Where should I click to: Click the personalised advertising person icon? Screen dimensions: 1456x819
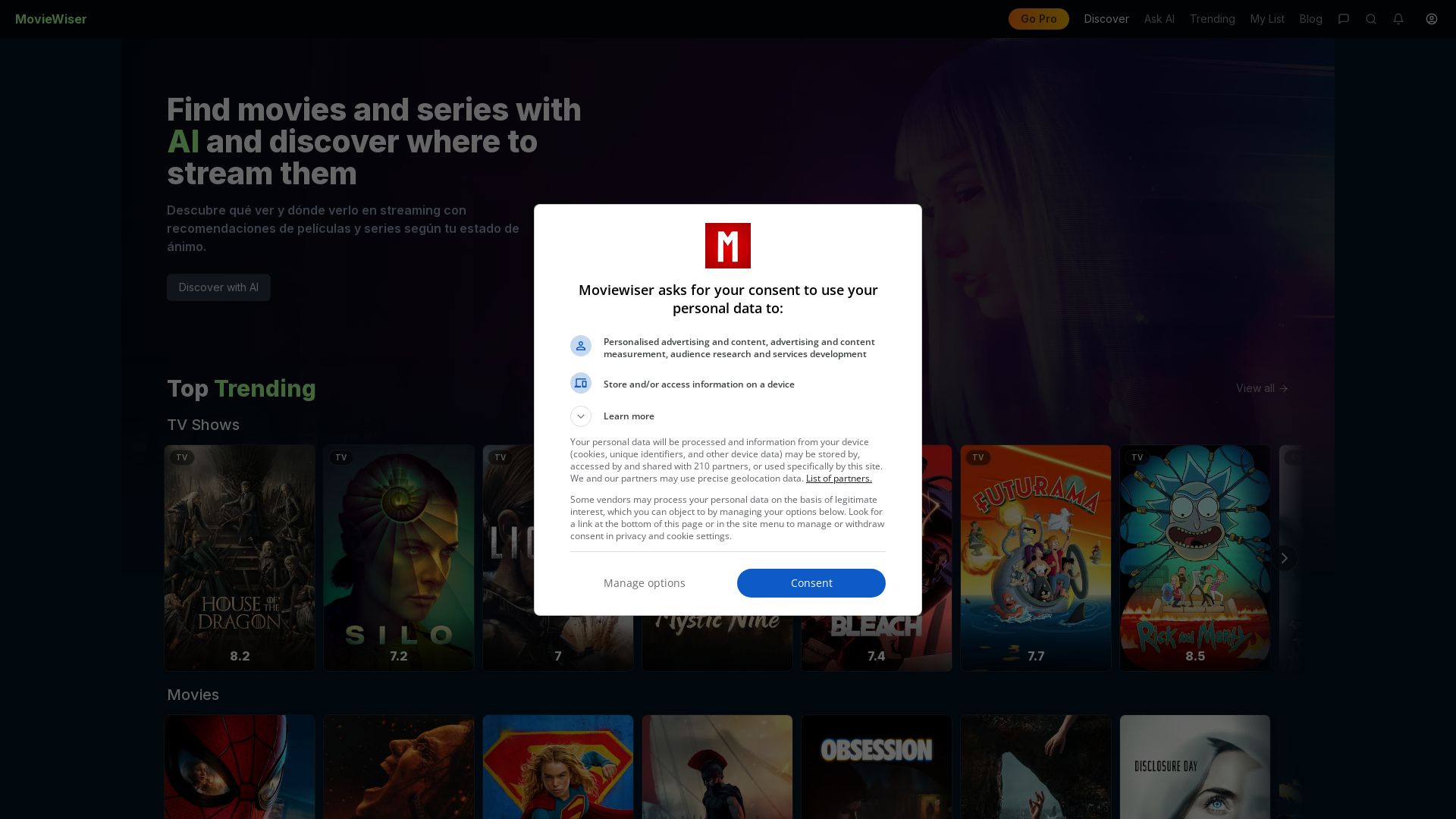(x=581, y=346)
